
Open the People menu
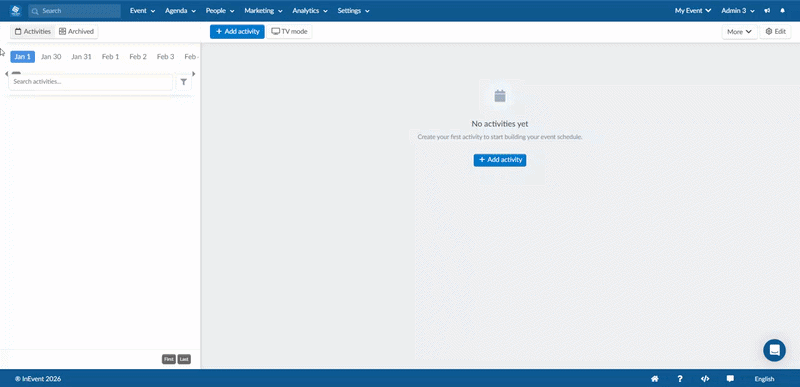tap(220, 11)
